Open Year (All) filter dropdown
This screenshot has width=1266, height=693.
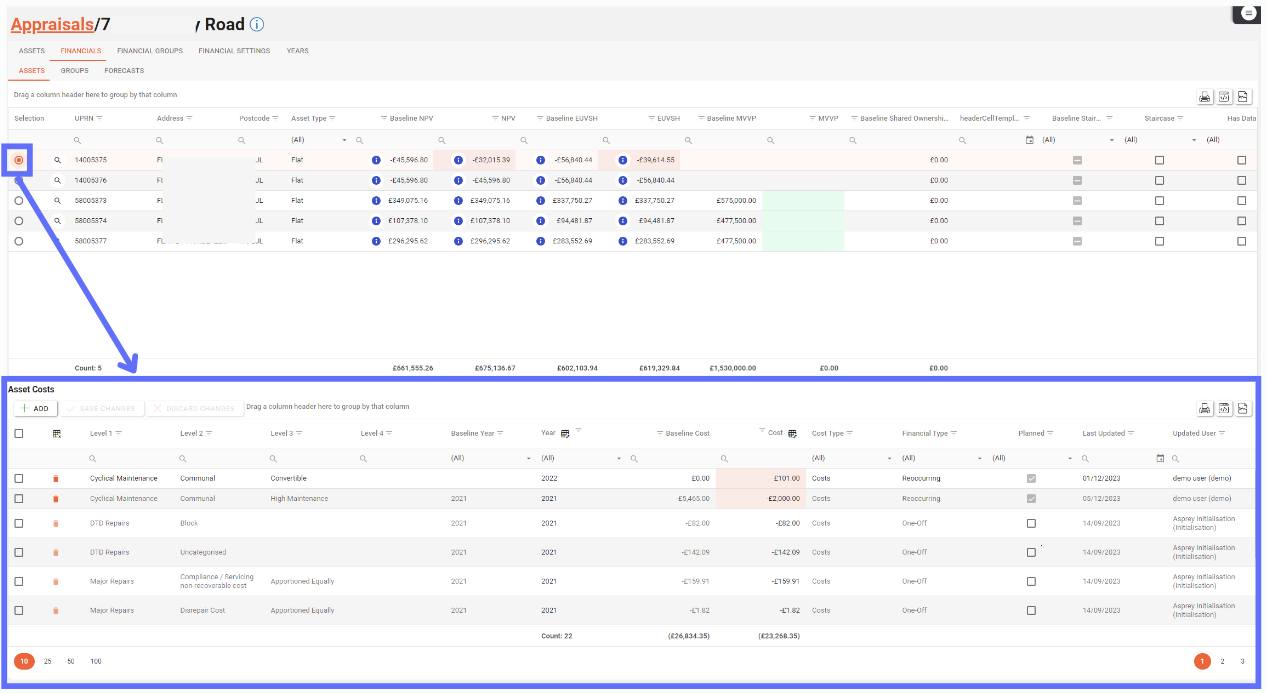(581, 458)
